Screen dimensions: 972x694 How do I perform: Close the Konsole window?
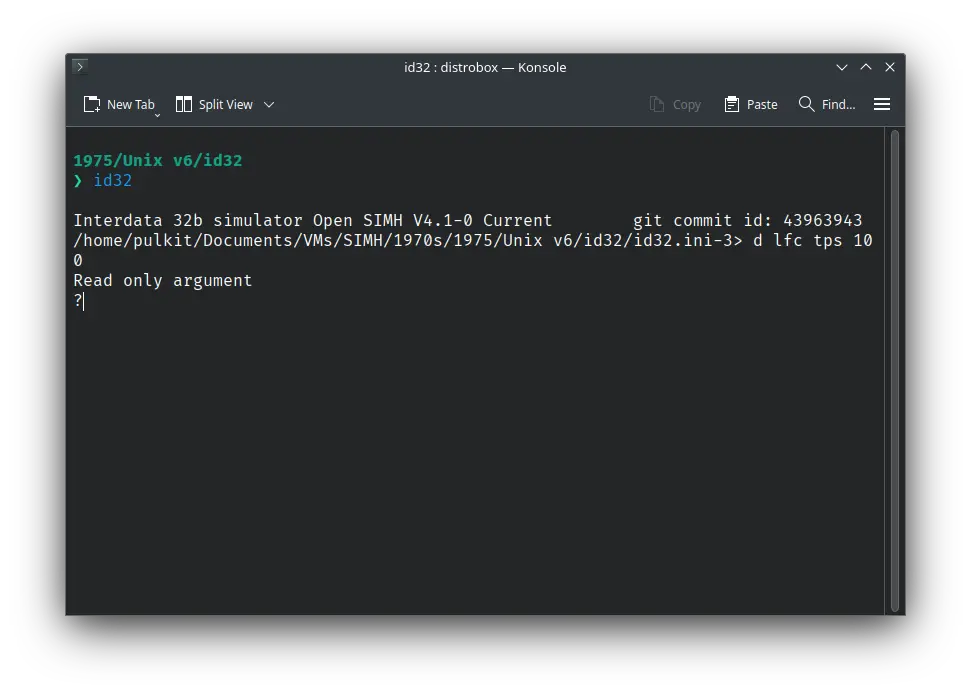tap(889, 67)
